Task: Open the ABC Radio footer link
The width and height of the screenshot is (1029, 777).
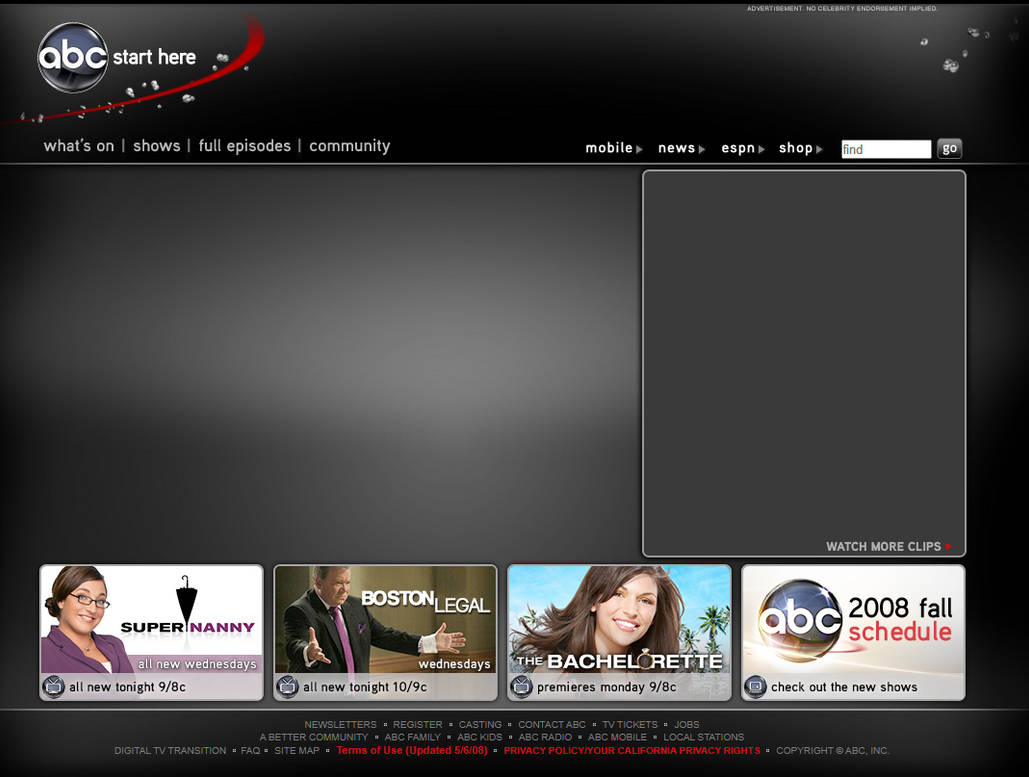Action: 545,737
